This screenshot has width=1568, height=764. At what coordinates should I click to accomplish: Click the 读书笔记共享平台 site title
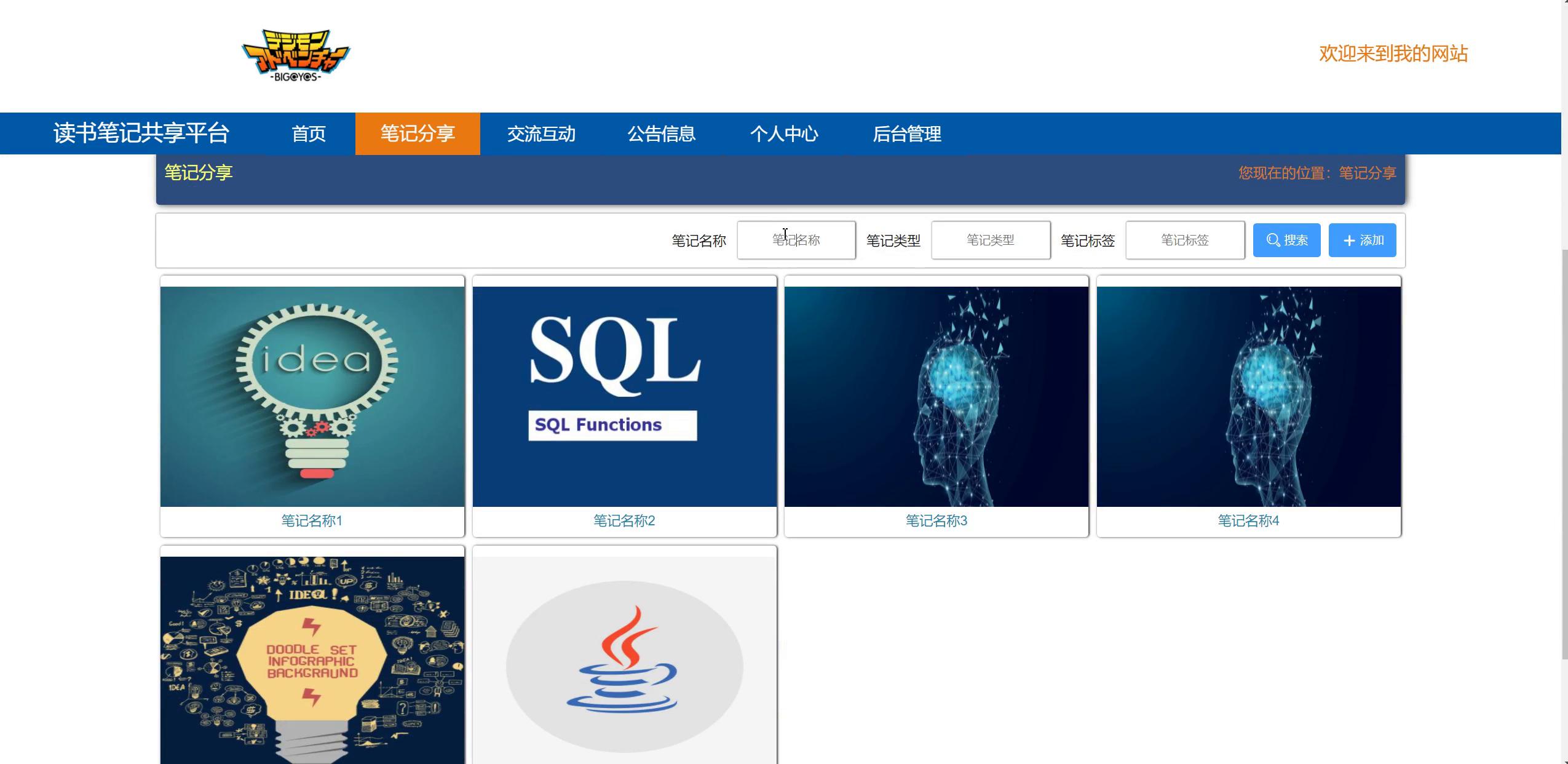[x=141, y=133]
